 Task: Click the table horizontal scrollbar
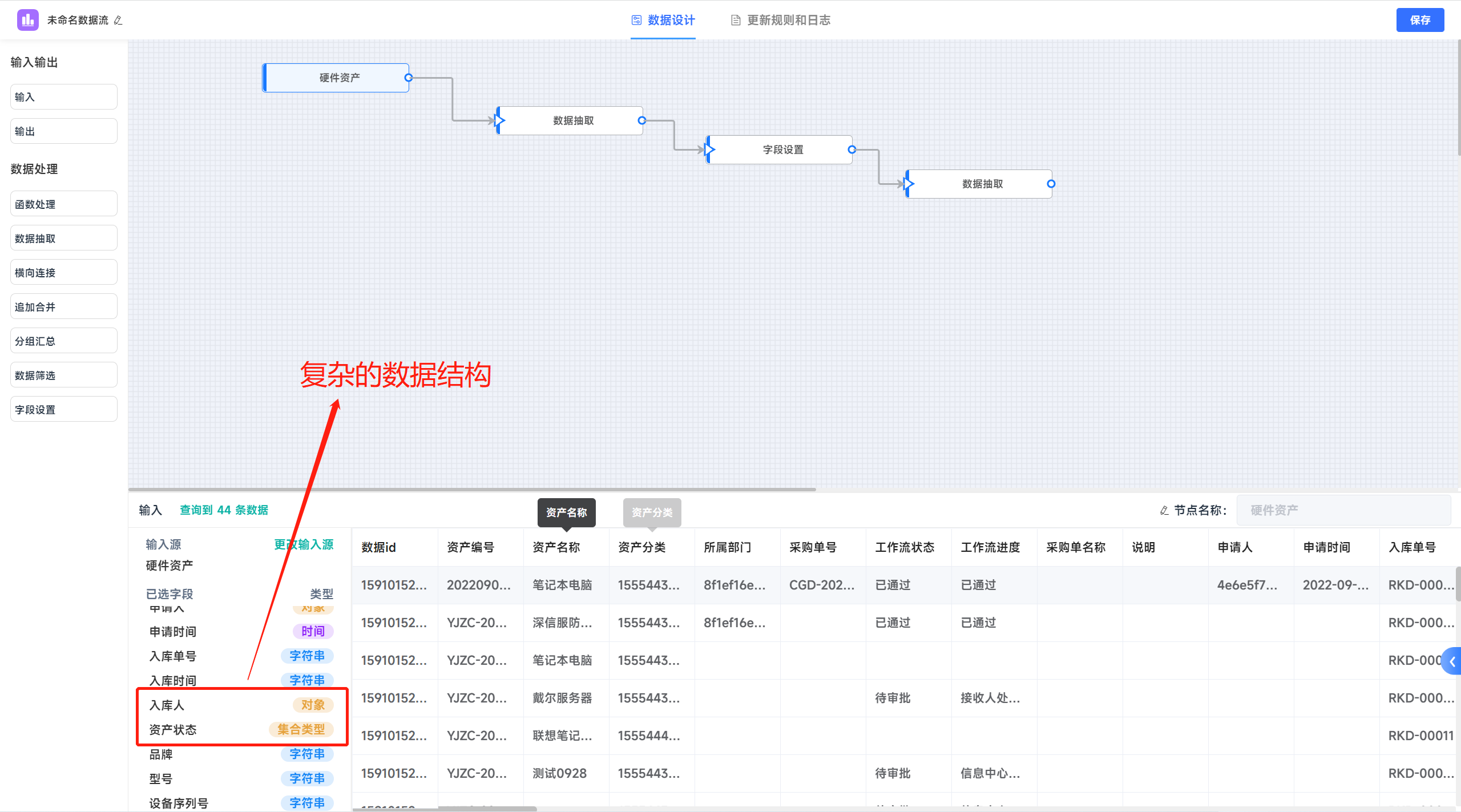[x=445, y=809]
